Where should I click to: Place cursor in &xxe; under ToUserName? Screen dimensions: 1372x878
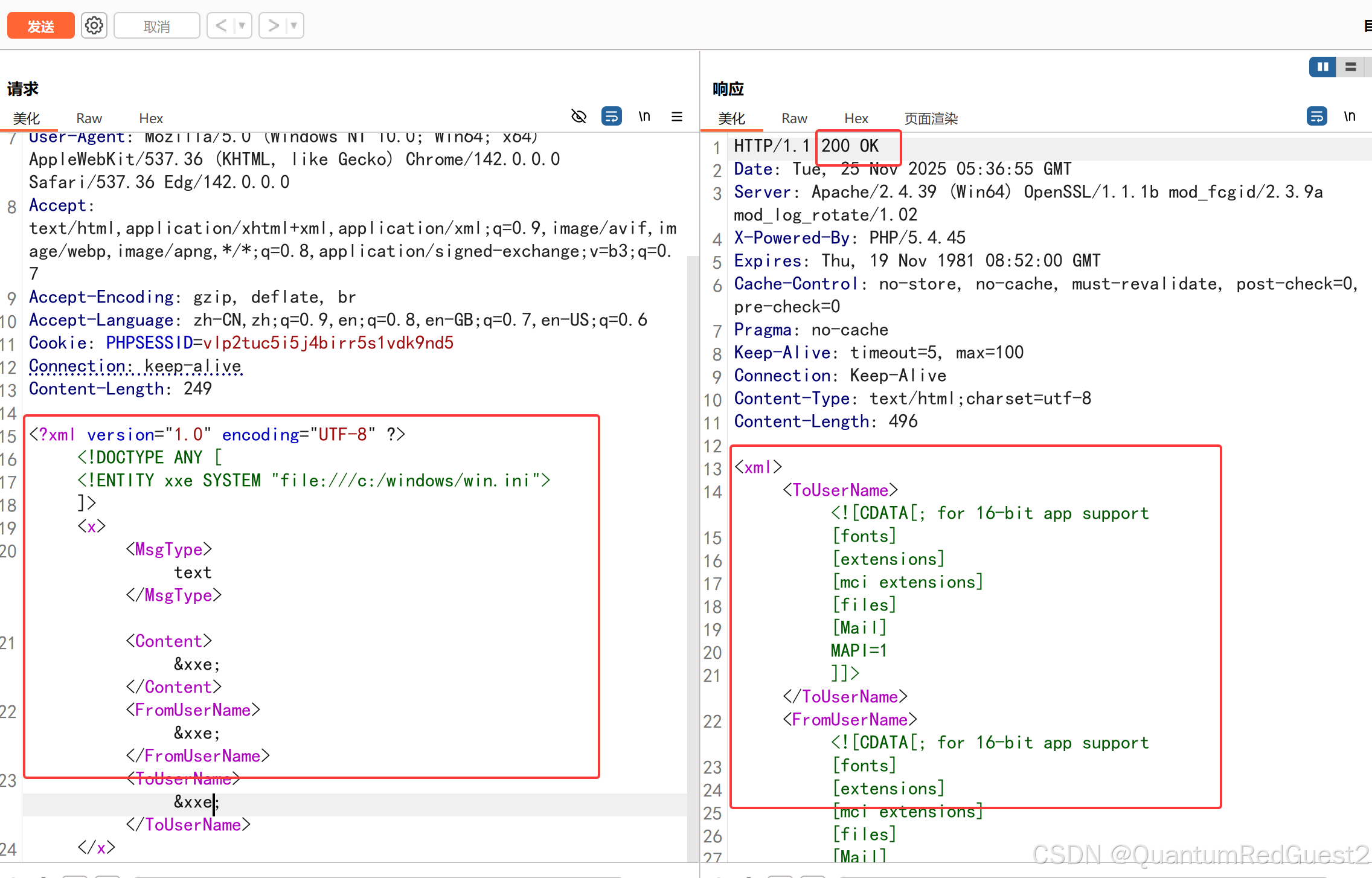pos(197,802)
